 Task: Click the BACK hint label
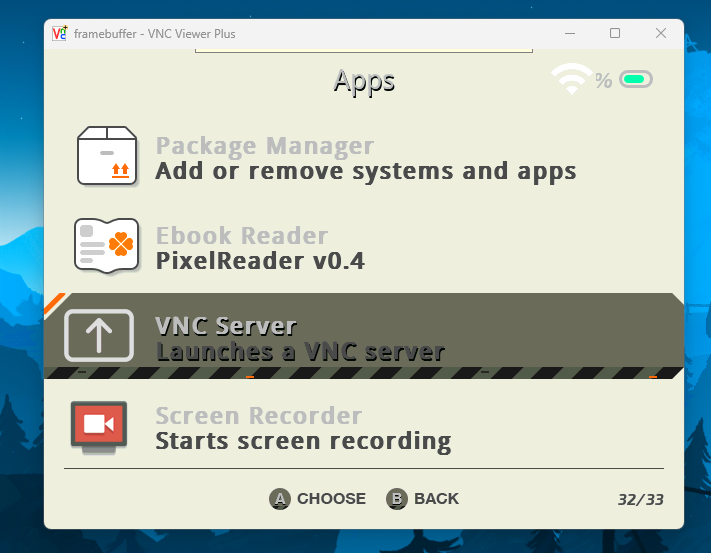pyautogui.click(x=436, y=499)
